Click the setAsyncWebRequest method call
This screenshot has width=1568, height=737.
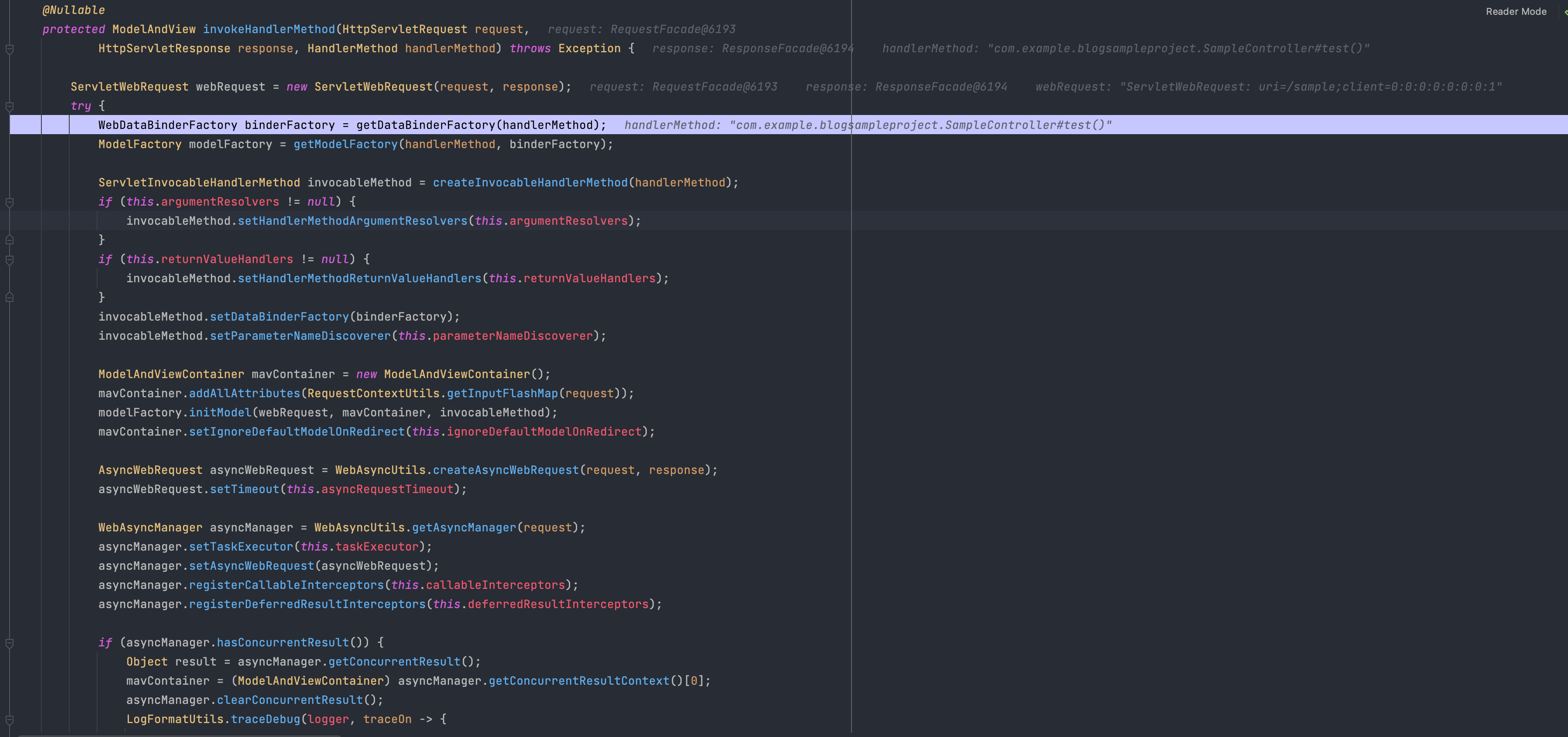tap(251, 566)
